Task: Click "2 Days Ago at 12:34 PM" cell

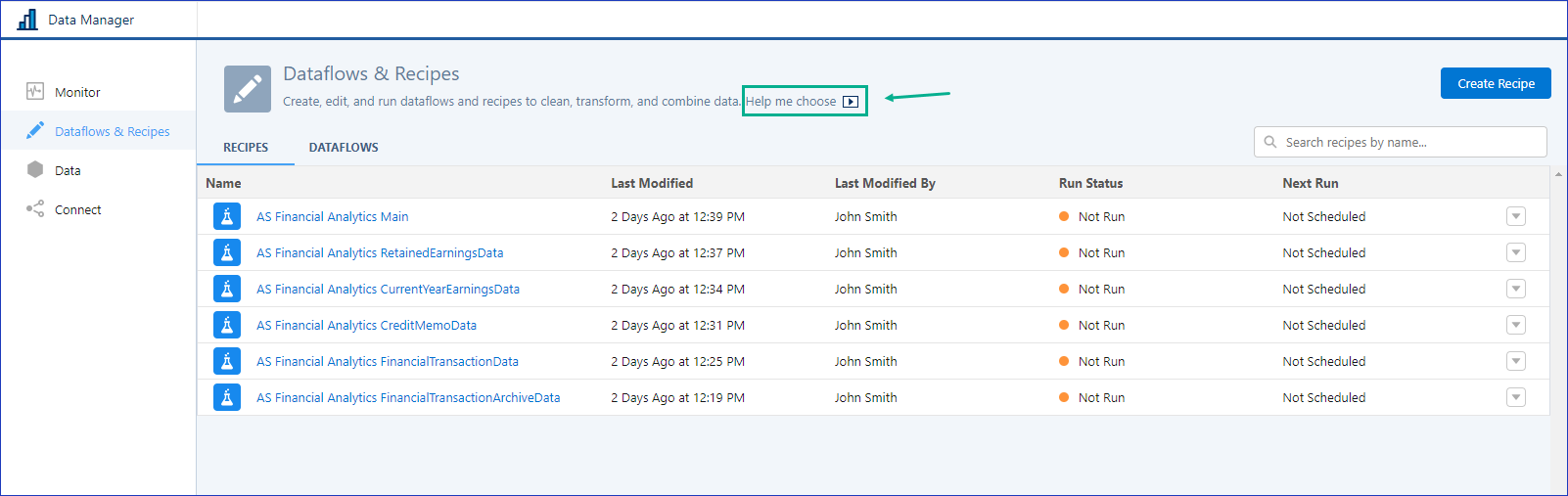Action: point(677,290)
